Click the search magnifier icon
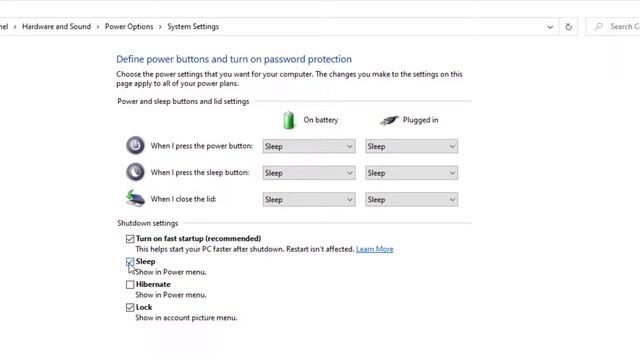Screen dimensions: 640x360 (x=599, y=27)
